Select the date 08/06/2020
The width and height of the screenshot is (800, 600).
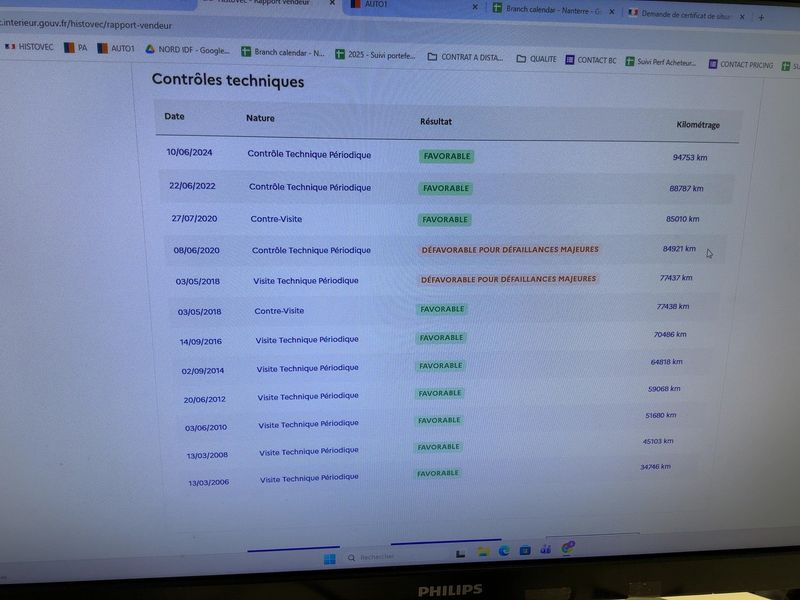click(196, 250)
